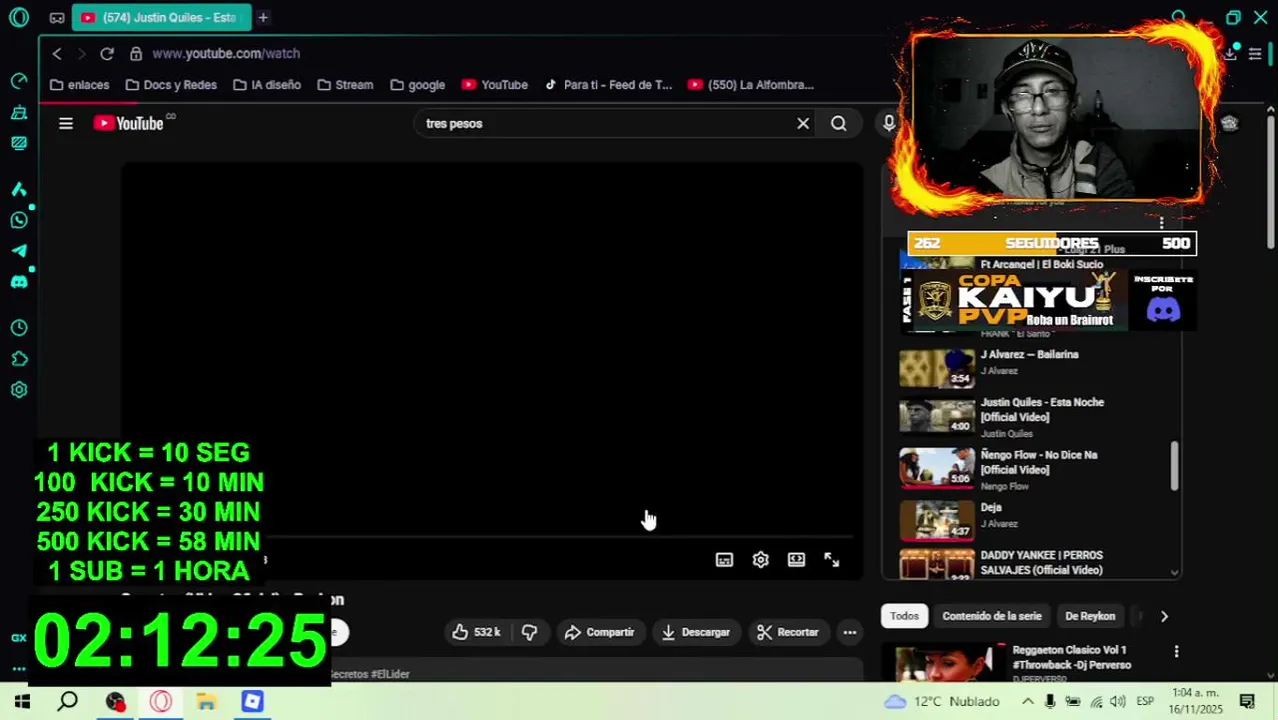The width and height of the screenshot is (1278, 720).
Task: Open the Para ti TikTok bookmark
Action: 608,85
